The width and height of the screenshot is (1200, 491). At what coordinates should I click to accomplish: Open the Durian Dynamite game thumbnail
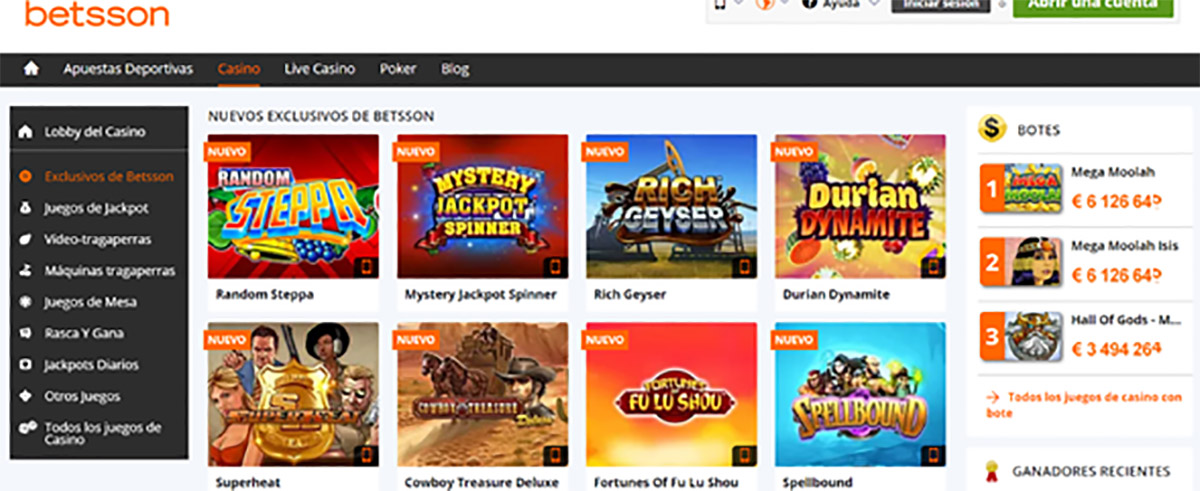click(860, 206)
